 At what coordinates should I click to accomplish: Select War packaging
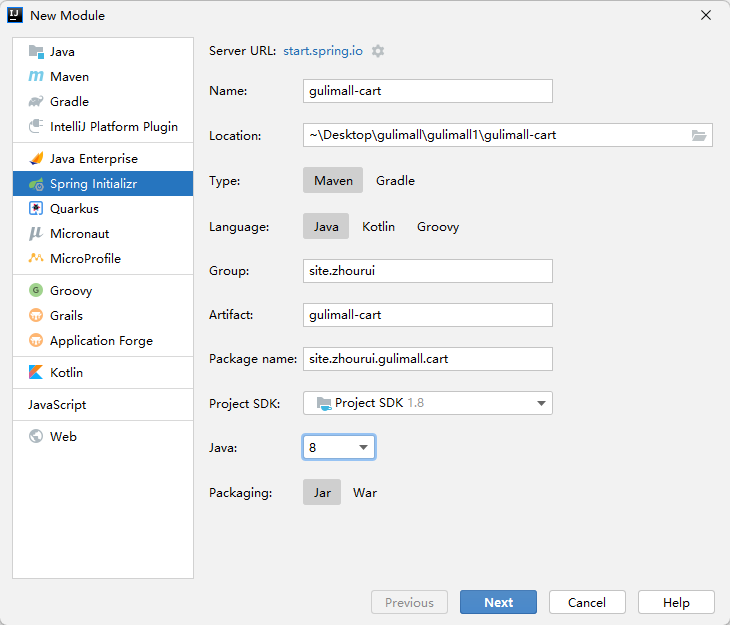365,492
